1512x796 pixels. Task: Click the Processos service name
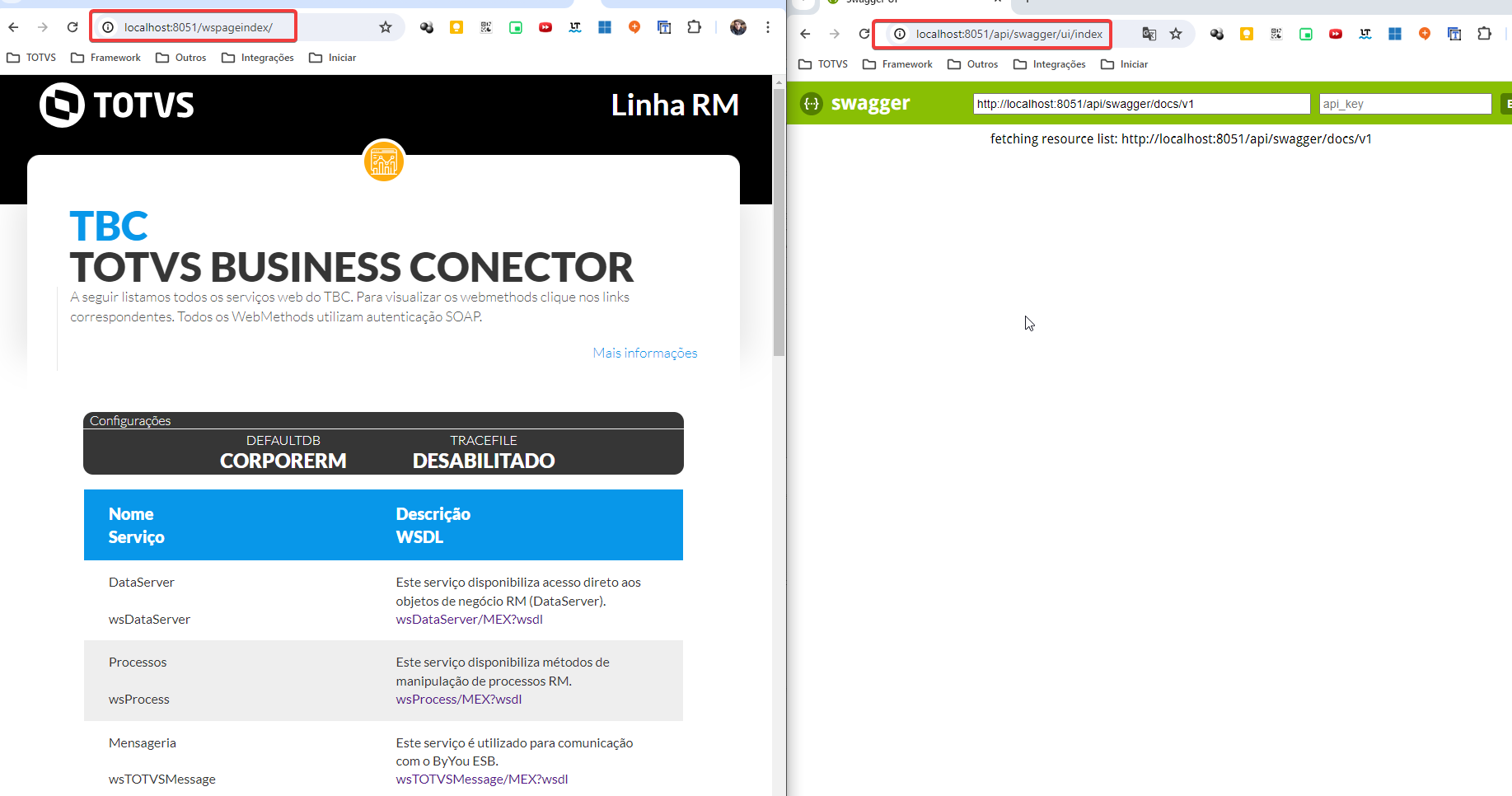pyautogui.click(x=138, y=663)
